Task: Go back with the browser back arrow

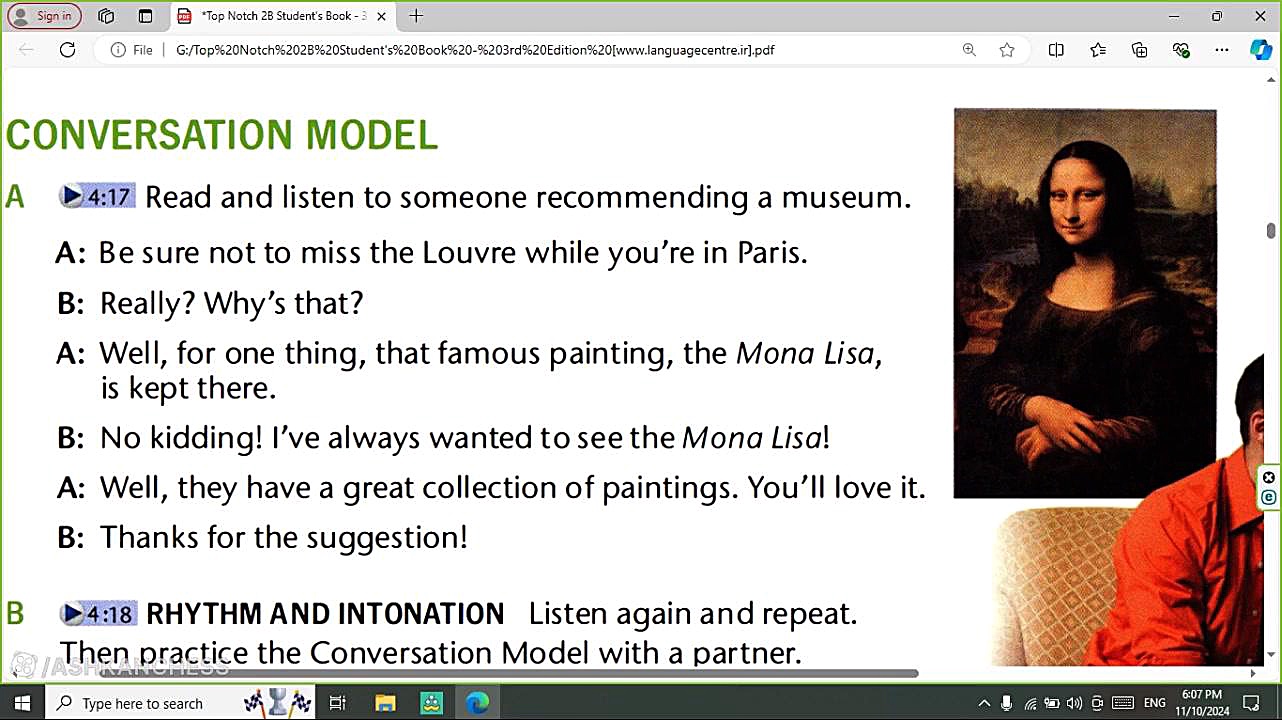Action: pos(27,50)
